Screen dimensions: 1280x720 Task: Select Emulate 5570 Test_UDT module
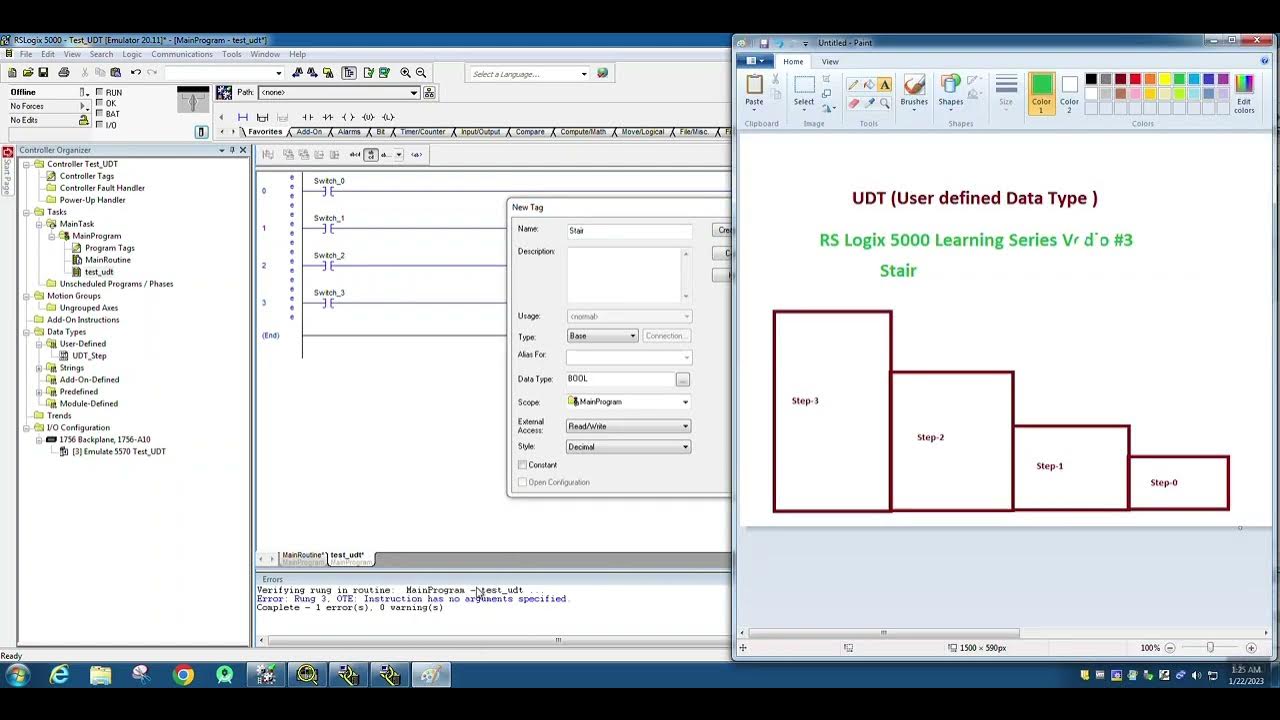click(119, 452)
